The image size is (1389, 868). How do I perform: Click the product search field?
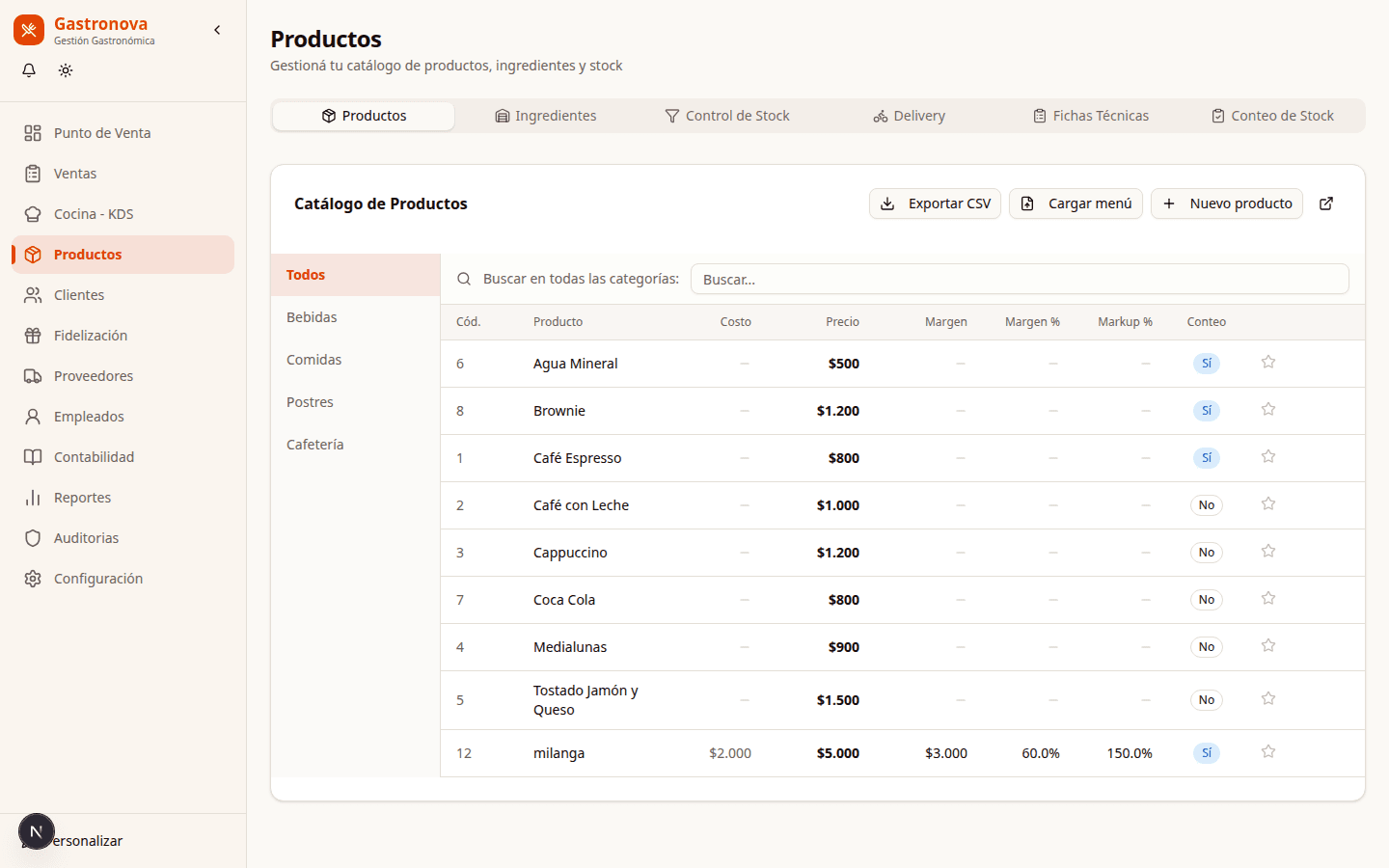pos(1019,280)
